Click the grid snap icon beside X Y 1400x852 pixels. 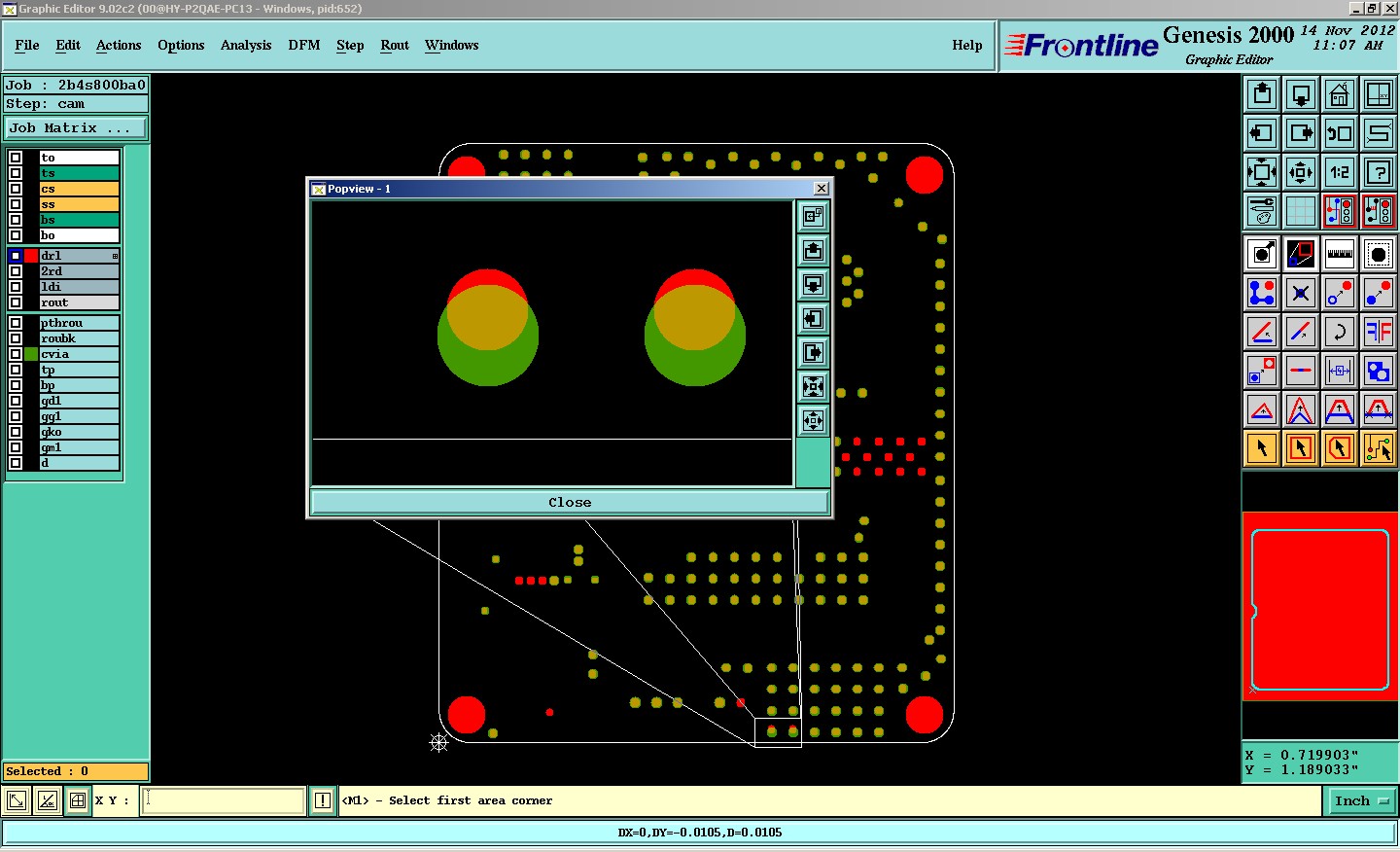(x=77, y=800)
